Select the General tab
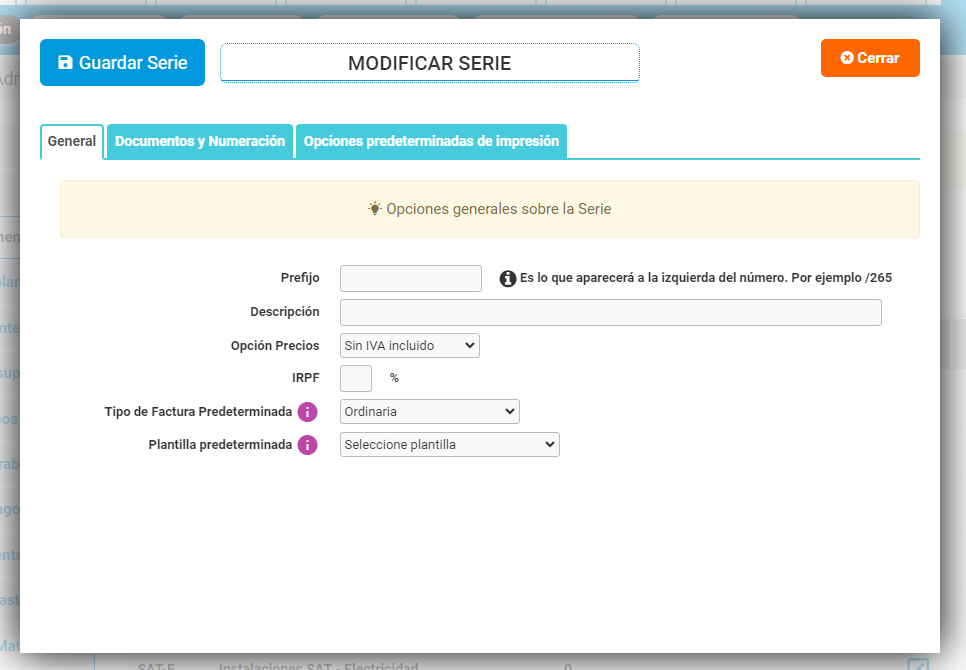Viewport: 966px width, 670px height. 71,141
